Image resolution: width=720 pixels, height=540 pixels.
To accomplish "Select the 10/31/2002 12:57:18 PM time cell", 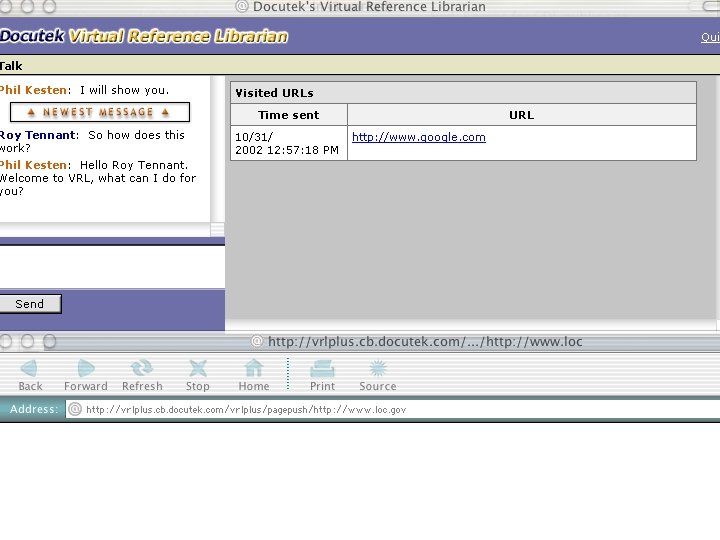I will (x=289, y=143).
